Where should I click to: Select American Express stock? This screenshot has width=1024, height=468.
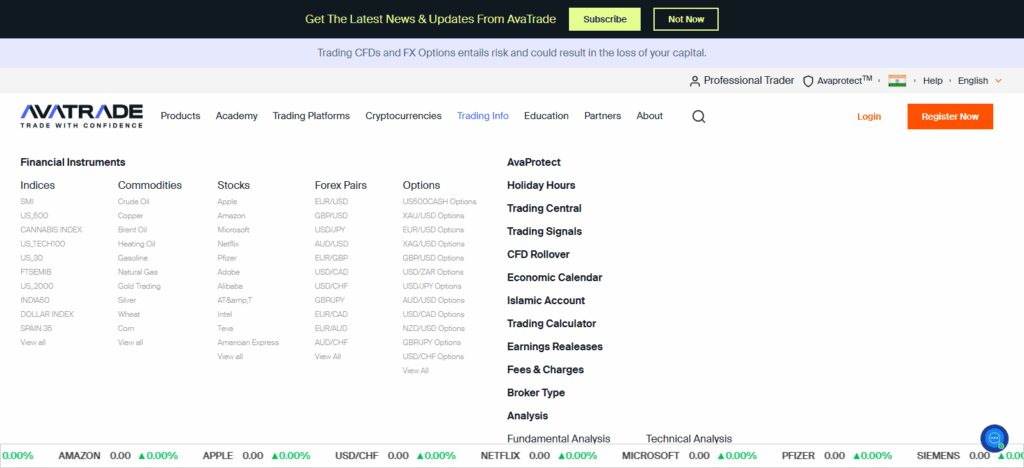pyautogui.click(x=248, y=342)
